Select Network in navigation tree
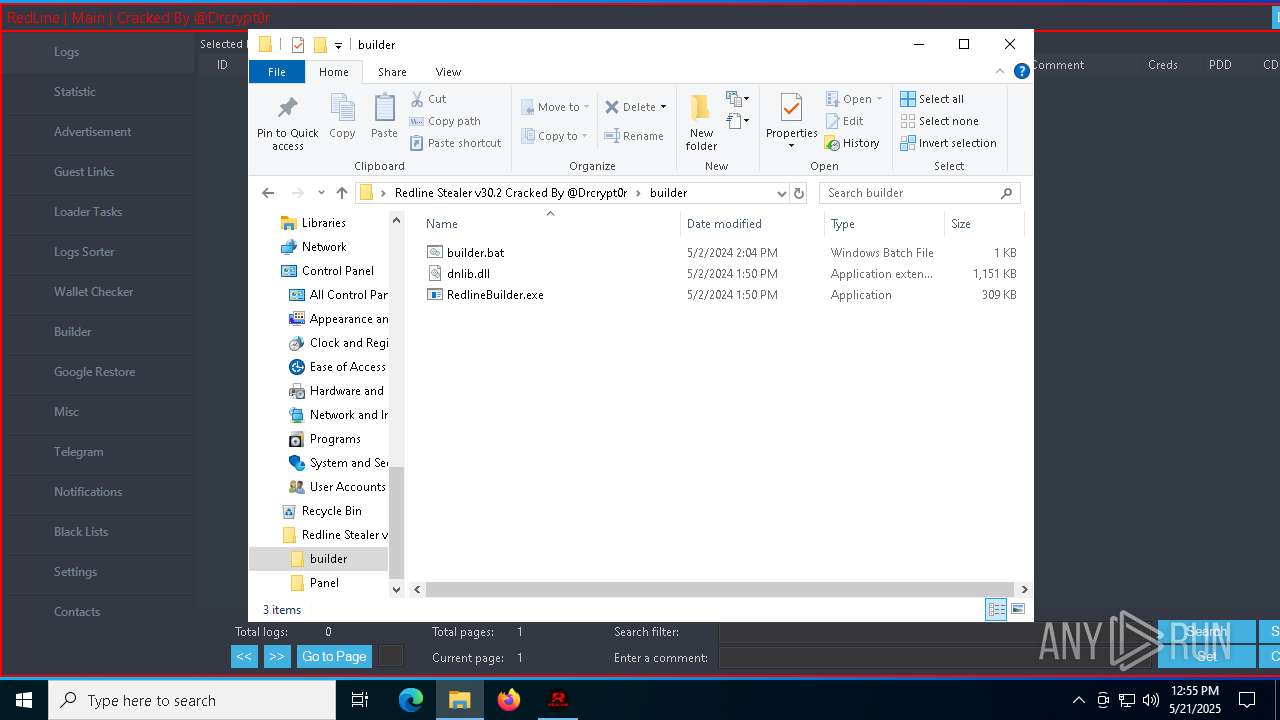The width and height of the screenshot is (1280, 720). click(324, 247)
